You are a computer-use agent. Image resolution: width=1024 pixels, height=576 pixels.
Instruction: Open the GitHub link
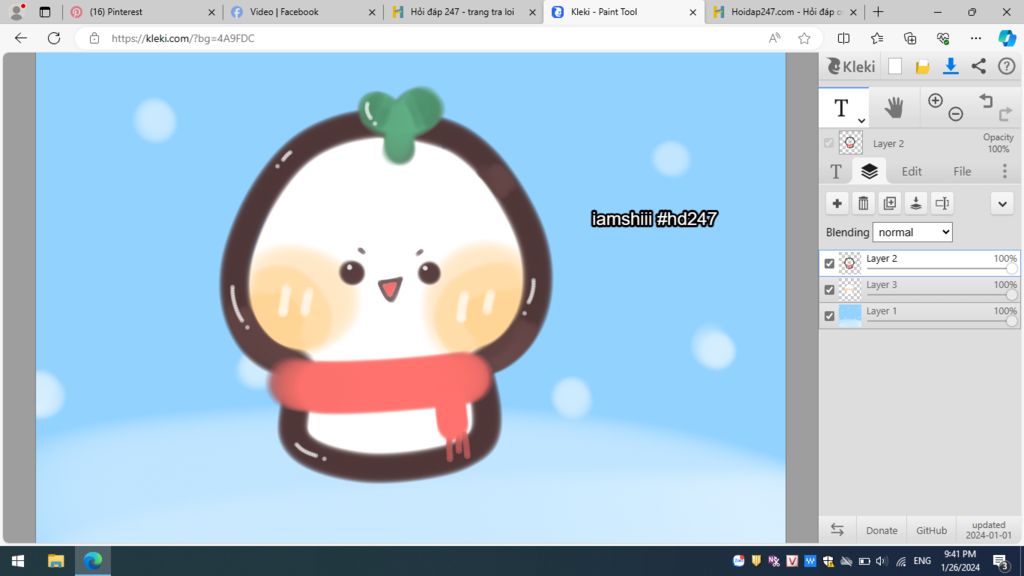tap(931, 530)
